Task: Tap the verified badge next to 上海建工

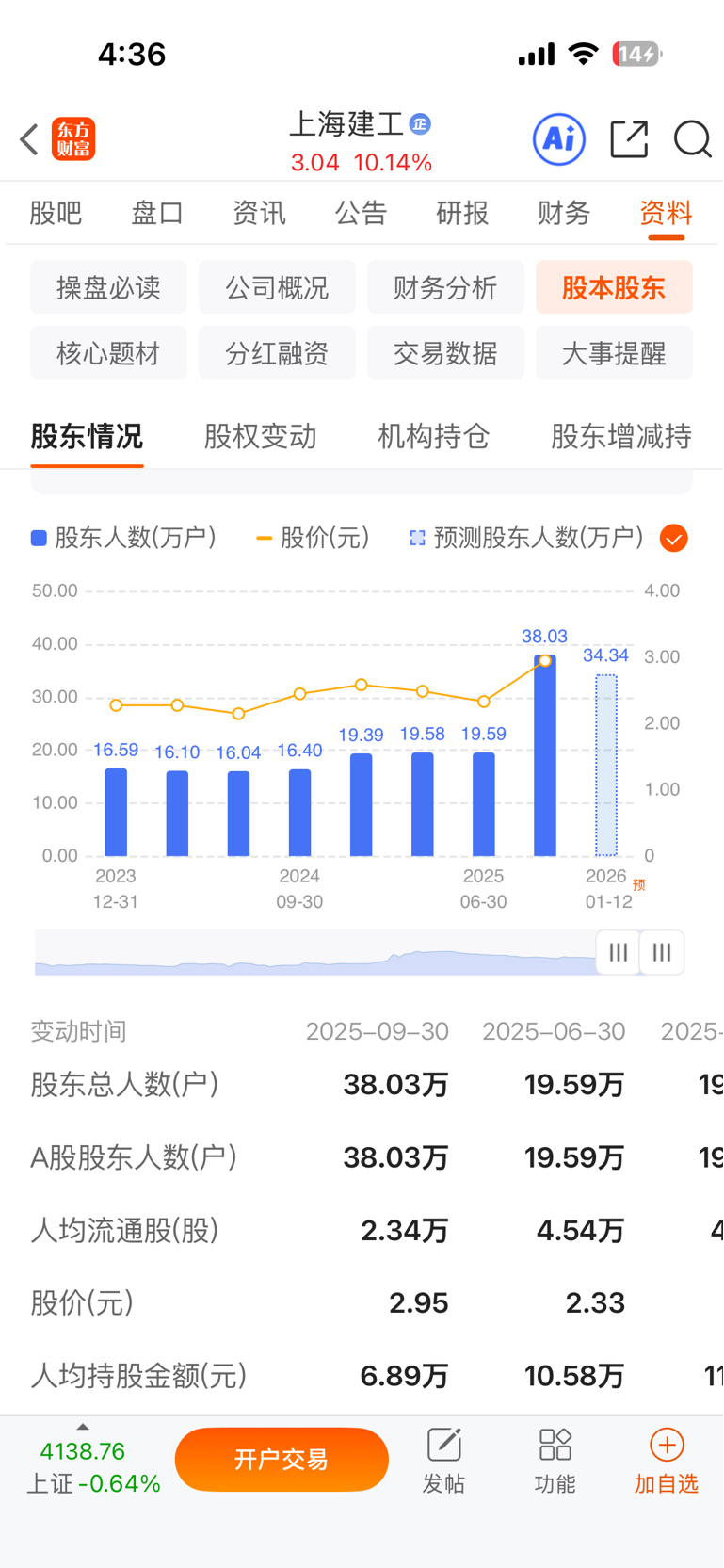Action: point(420,123)
